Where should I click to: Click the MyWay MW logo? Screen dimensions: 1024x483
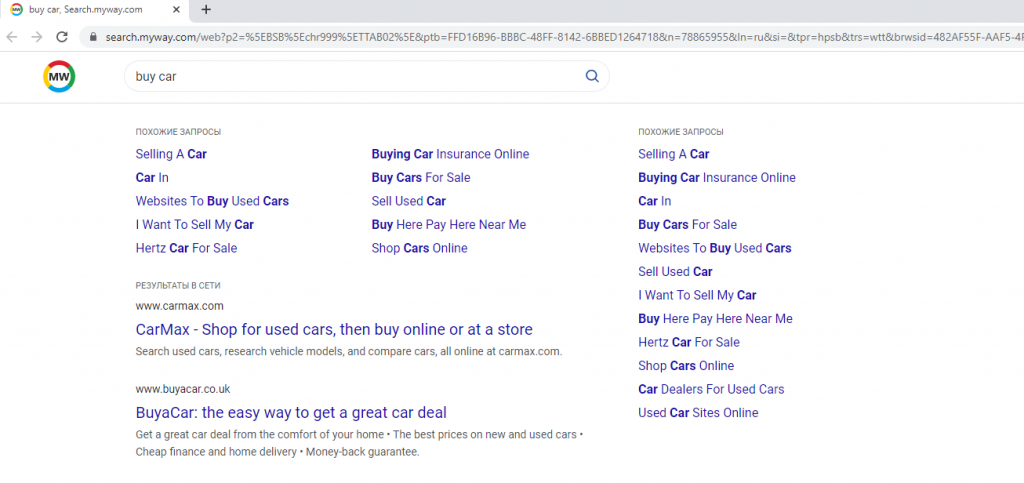59,76
